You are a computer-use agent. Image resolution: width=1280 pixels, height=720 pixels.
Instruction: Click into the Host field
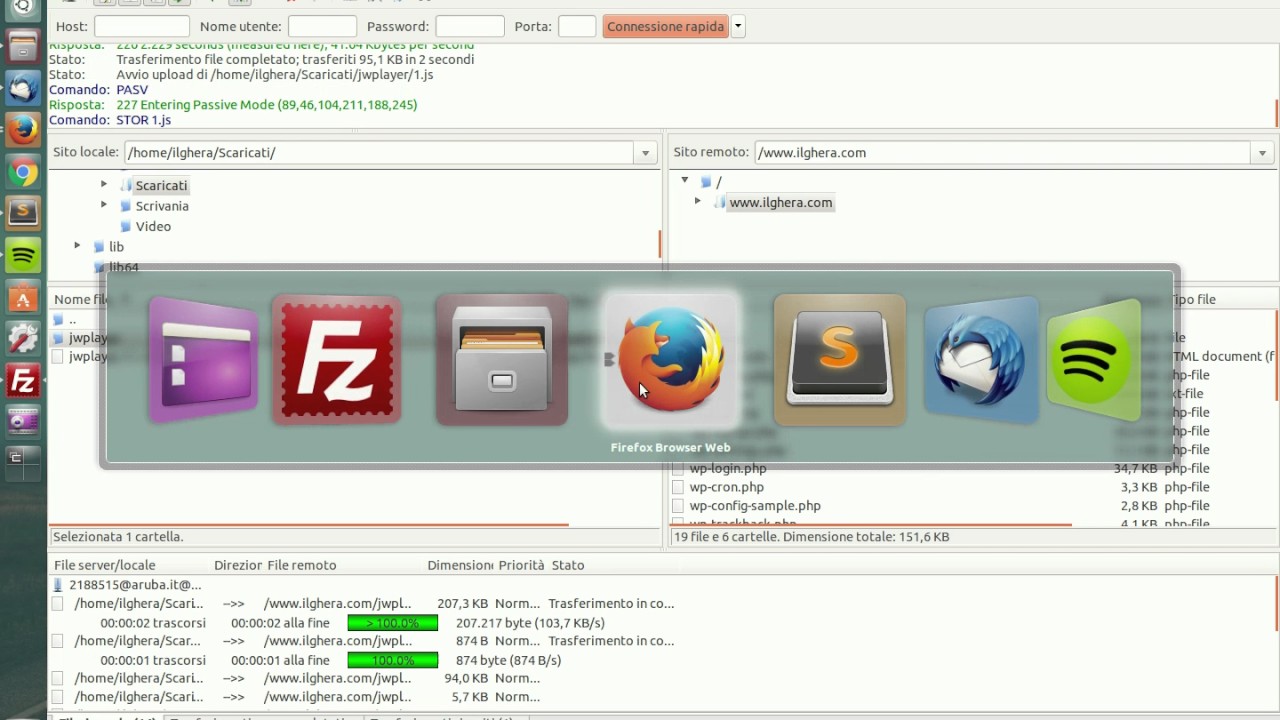click(141, 27)
